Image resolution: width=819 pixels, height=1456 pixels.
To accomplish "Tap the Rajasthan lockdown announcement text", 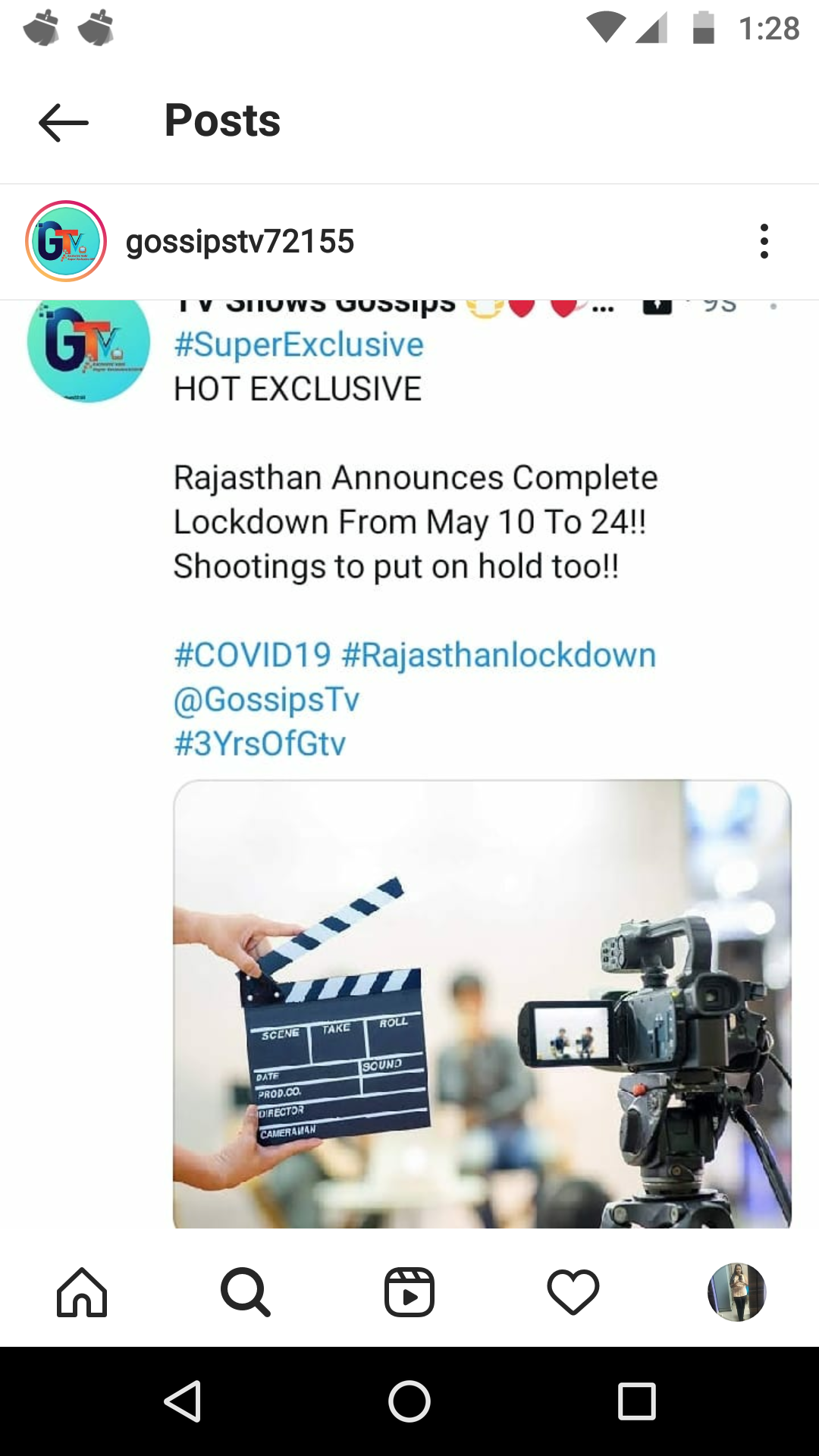I will [416, 522].
